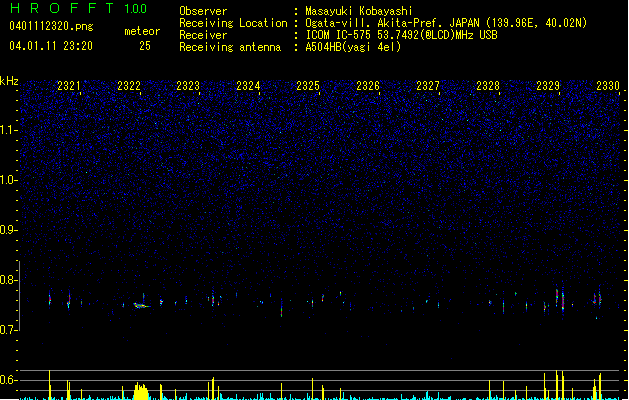629x400 pixels.
Task: Click the HROFFT 1.0.0 title text
Action: [x=79, y=8]
